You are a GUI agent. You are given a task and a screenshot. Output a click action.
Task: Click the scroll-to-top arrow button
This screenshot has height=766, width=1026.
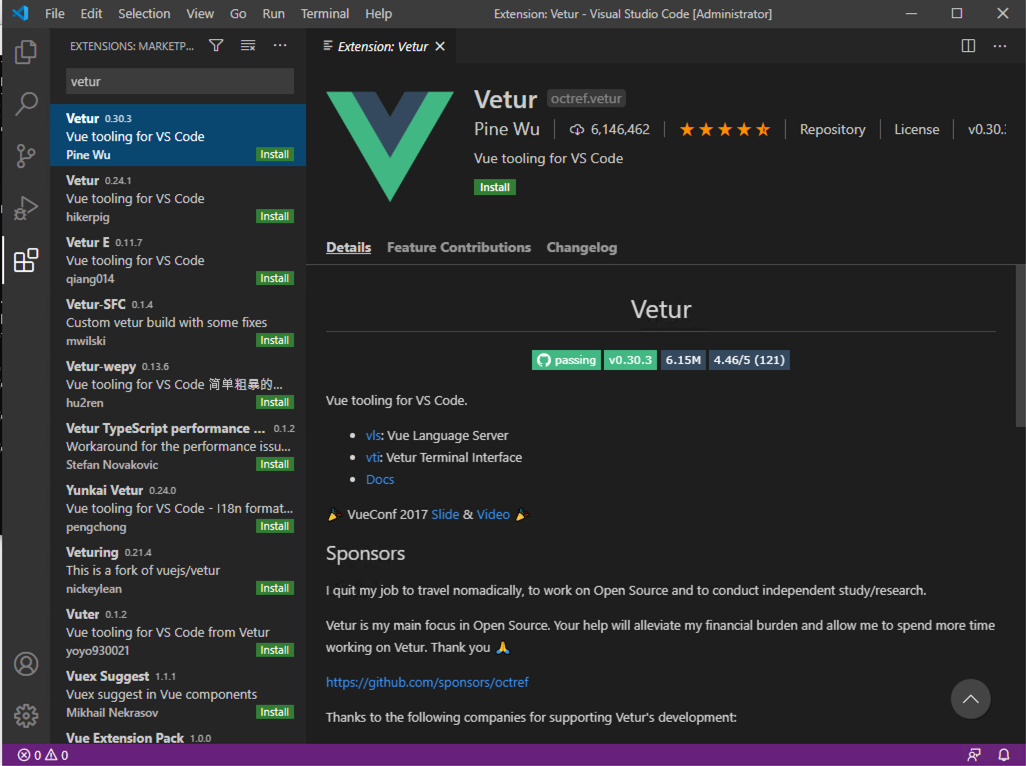[x=970, y=699]
